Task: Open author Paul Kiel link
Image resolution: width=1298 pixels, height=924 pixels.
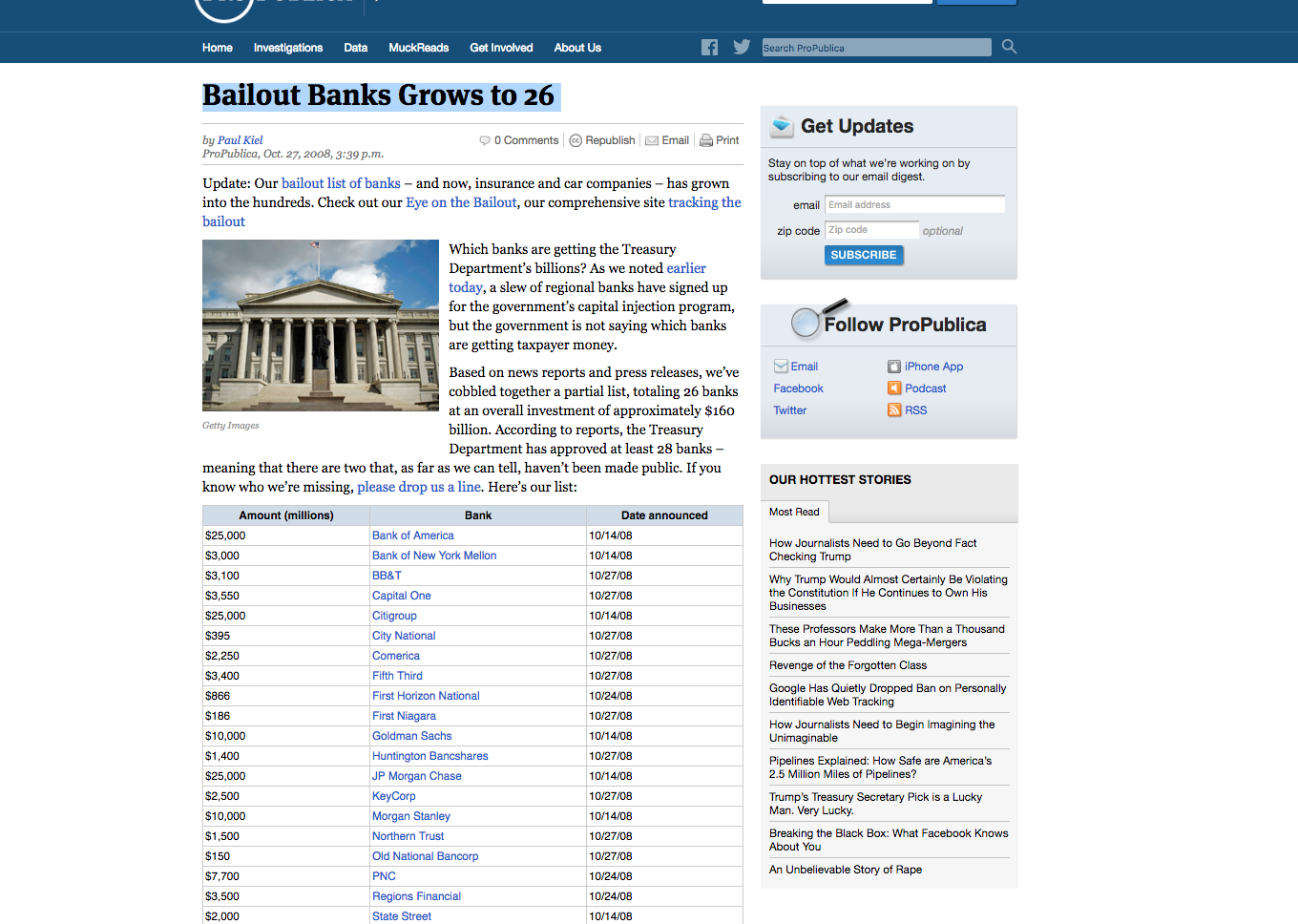Action: [240, 140]
